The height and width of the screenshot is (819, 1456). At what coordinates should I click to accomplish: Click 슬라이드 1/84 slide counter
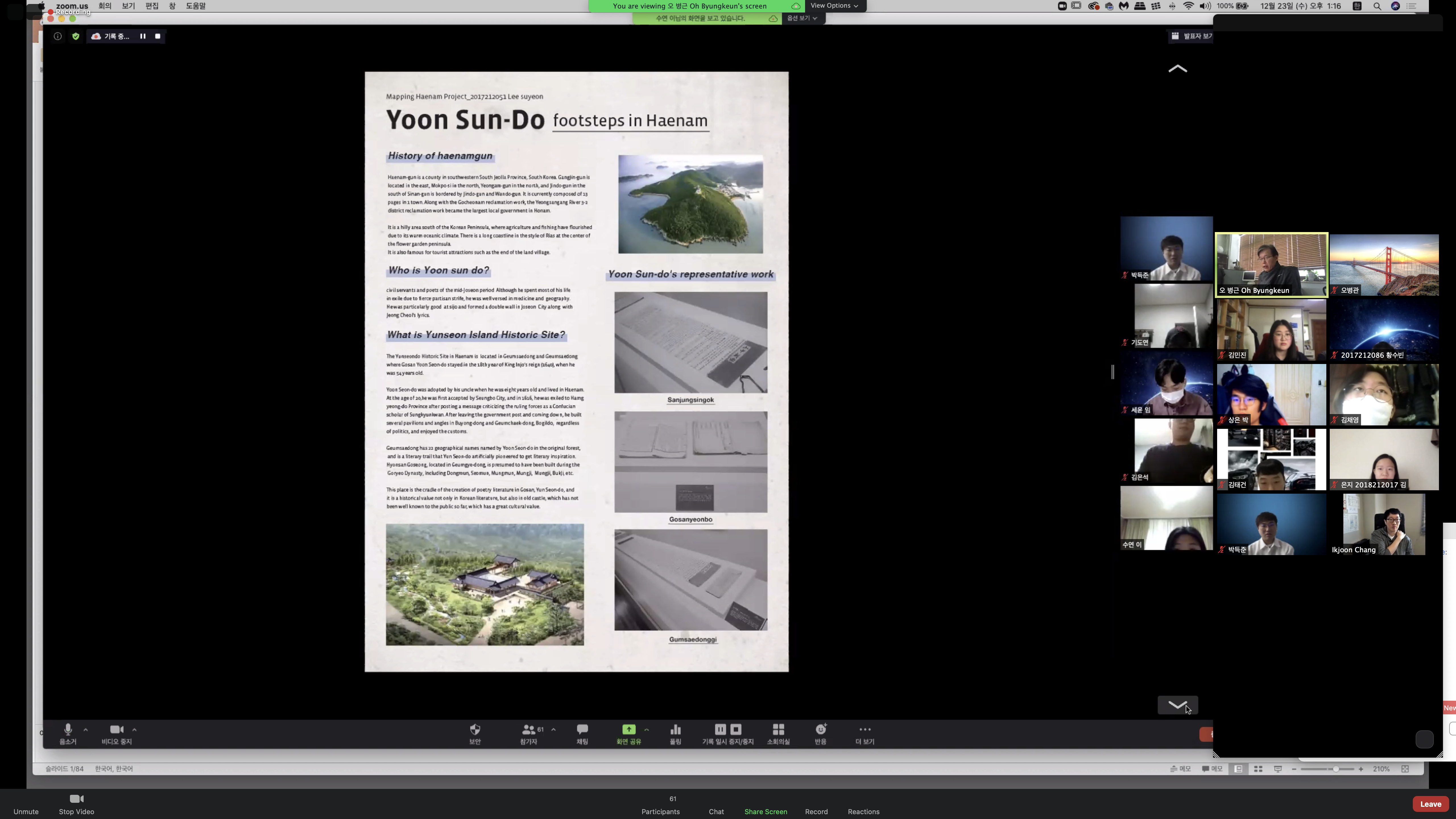click(x=65, y=769)
